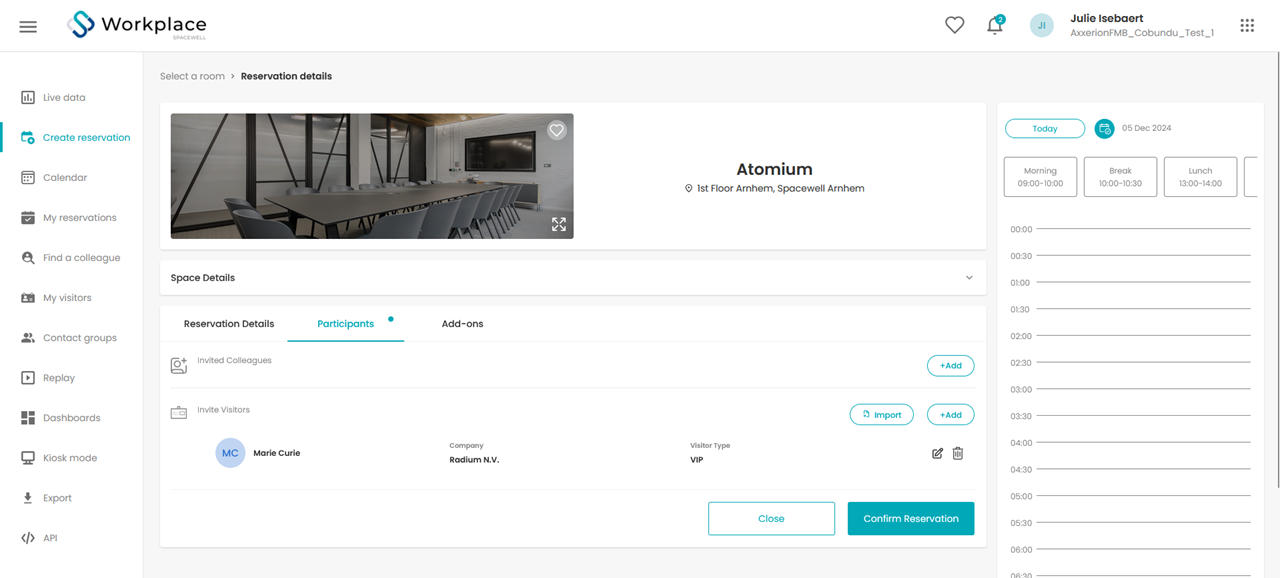Confirm the reservation
The height and width of the screenshot is (578, 1280).
tap(911, 519)
